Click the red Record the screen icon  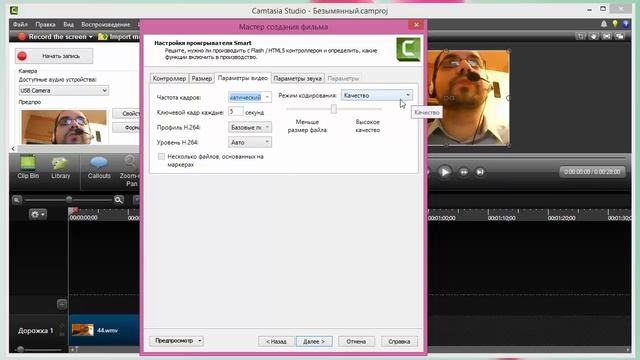[x=22, y=37]
